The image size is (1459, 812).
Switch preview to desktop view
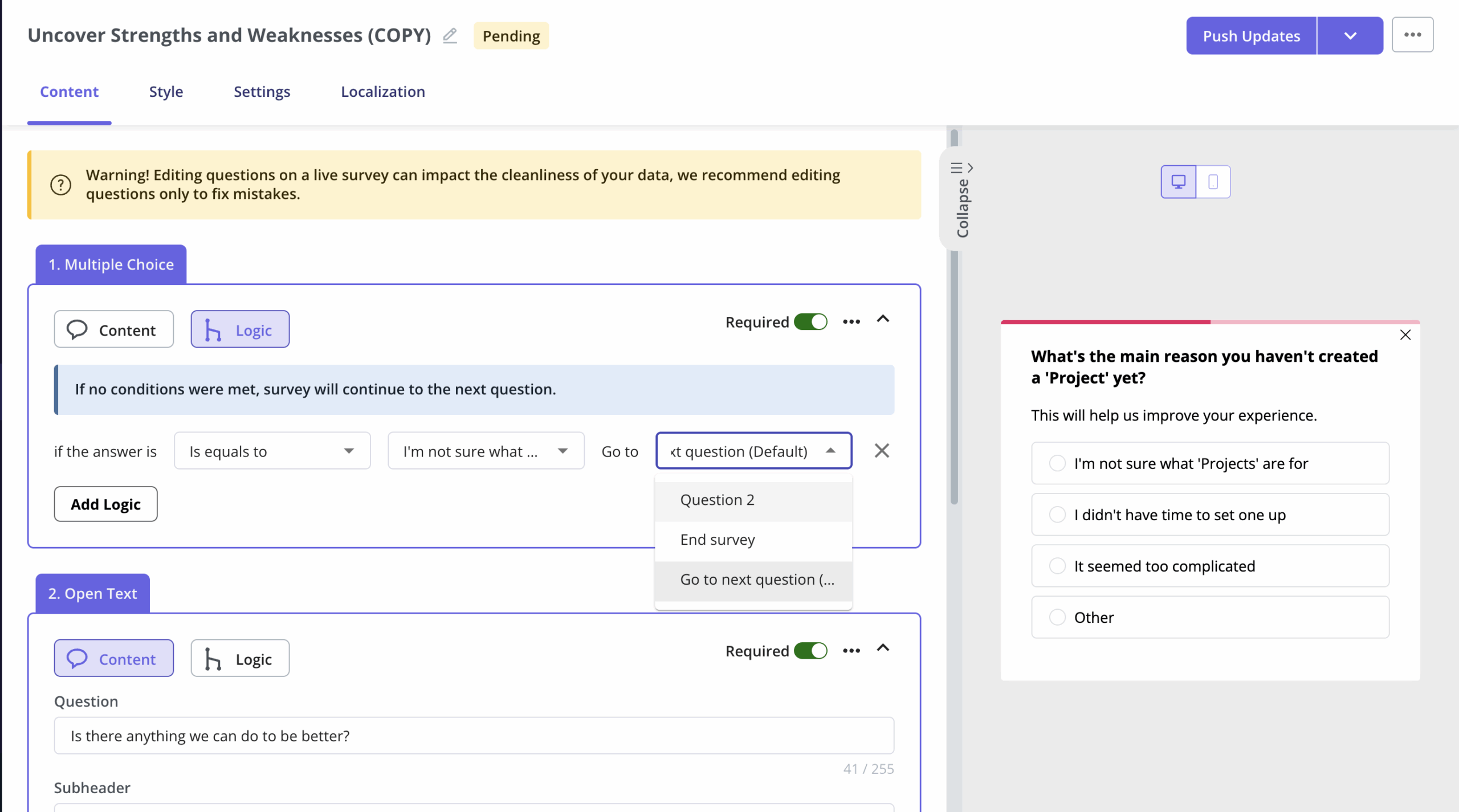(x=1178, y=181)
